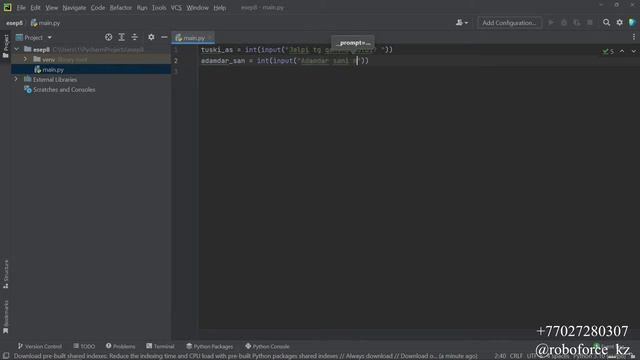Close the main.py editor tab
This screenshot has height=360, width=640.
(211, 38)
